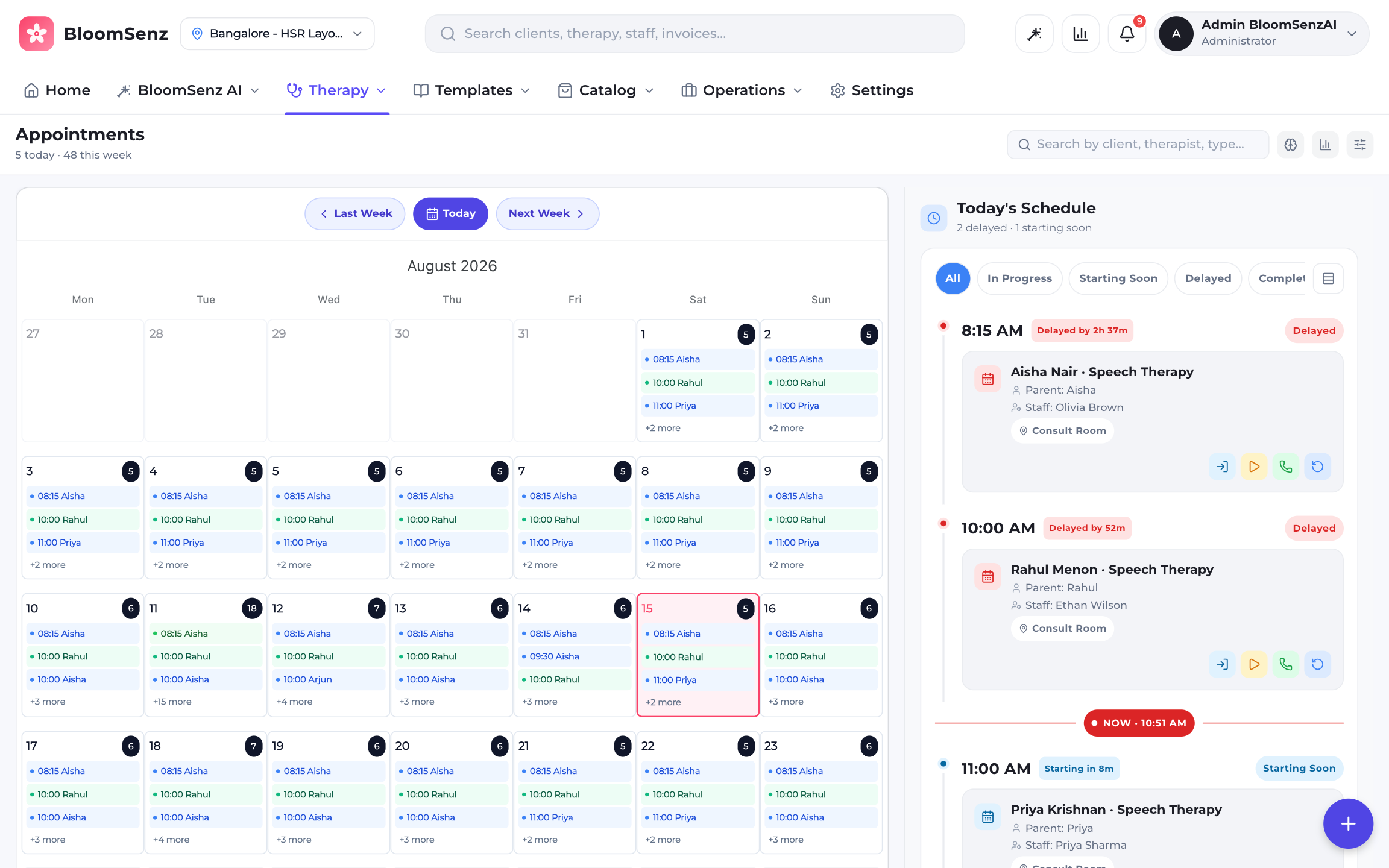Open Settings nav item

point(872,90)
